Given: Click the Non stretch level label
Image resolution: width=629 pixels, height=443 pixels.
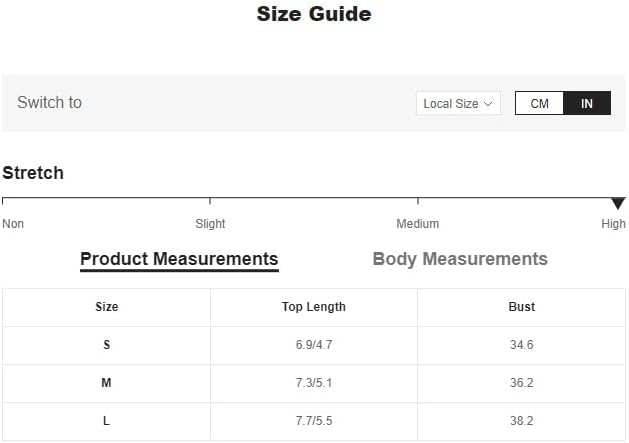Looking at the screenshot, I should 13,224.
